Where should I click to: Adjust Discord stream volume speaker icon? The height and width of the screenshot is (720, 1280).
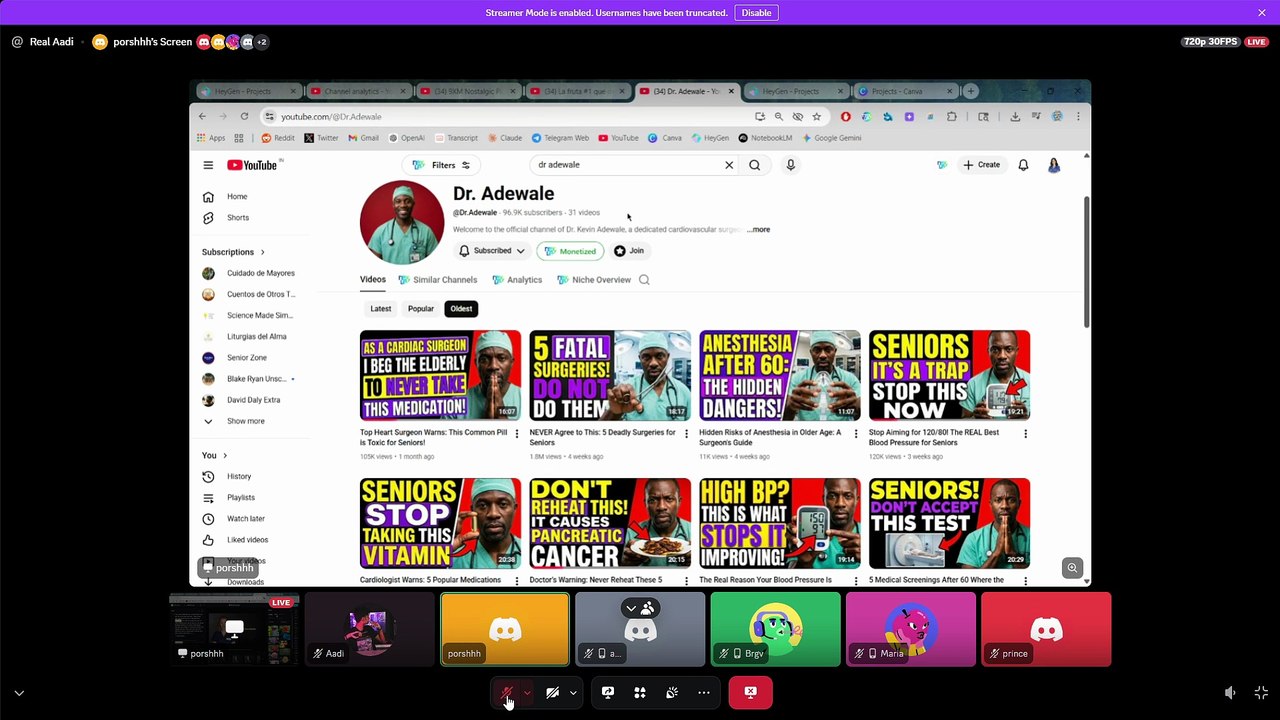click(x=1230, y=692)
